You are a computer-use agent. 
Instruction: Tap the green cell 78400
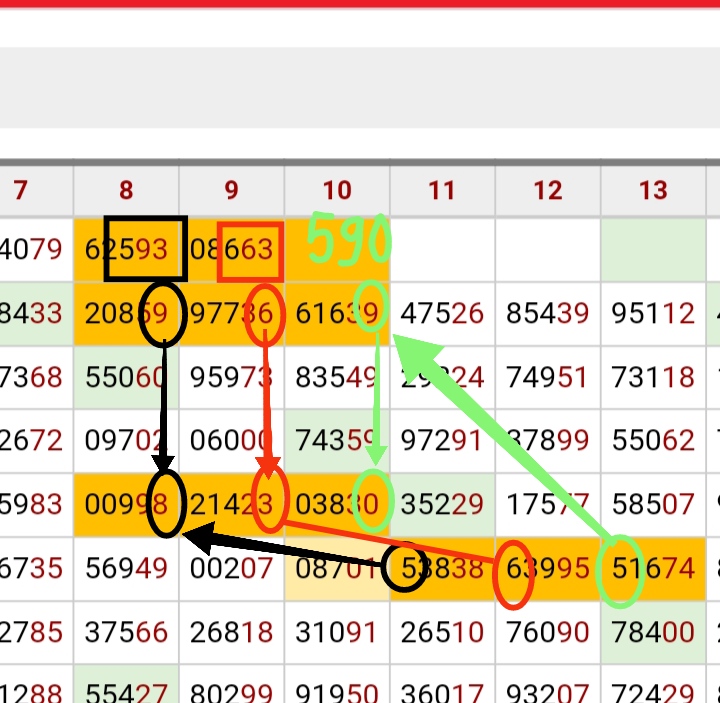pos(653,632)
